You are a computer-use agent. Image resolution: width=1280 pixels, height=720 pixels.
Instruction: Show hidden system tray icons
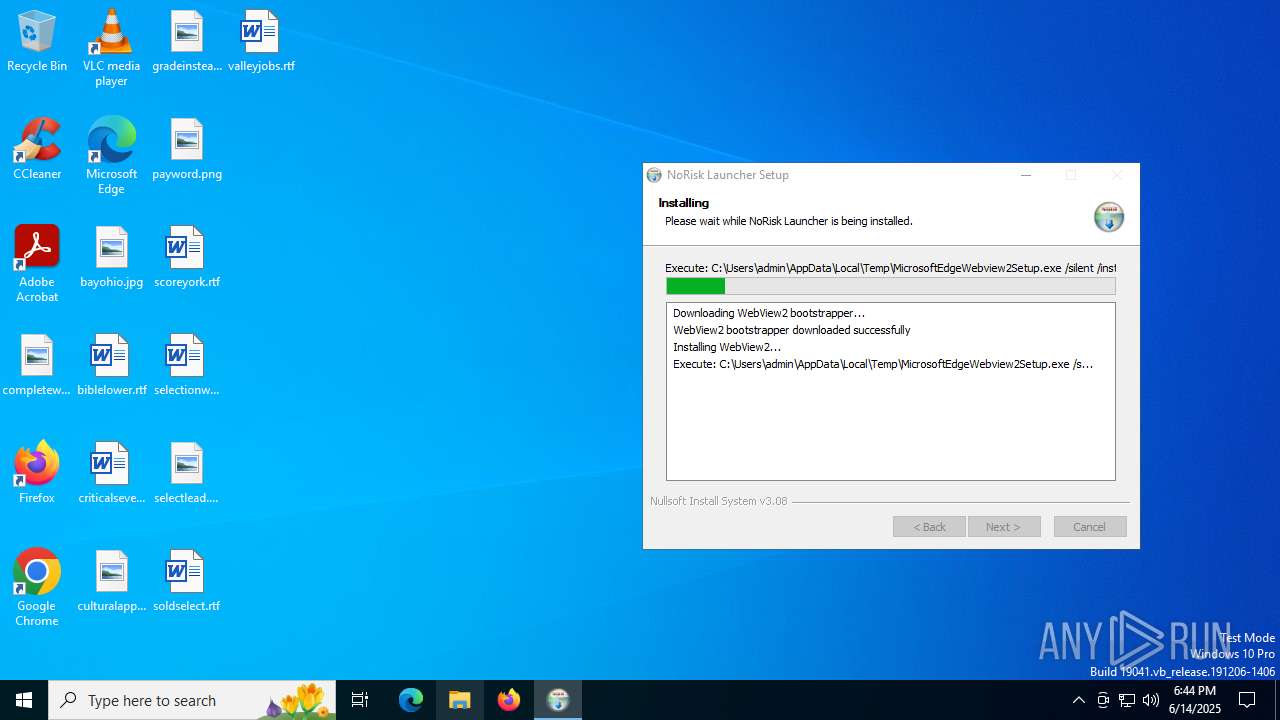coord(1078,700)
